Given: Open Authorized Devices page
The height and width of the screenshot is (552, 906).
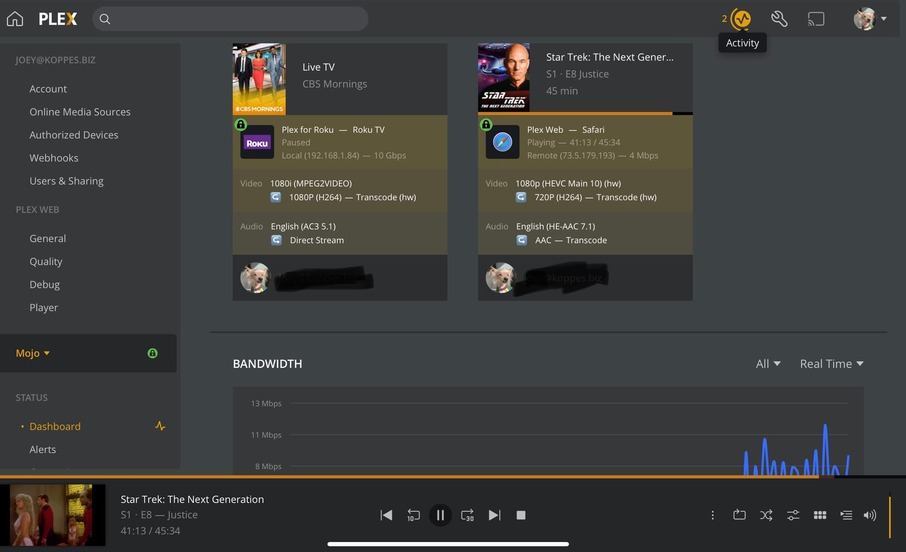Looking at the screenshot, I should click(x=74, y=135).
